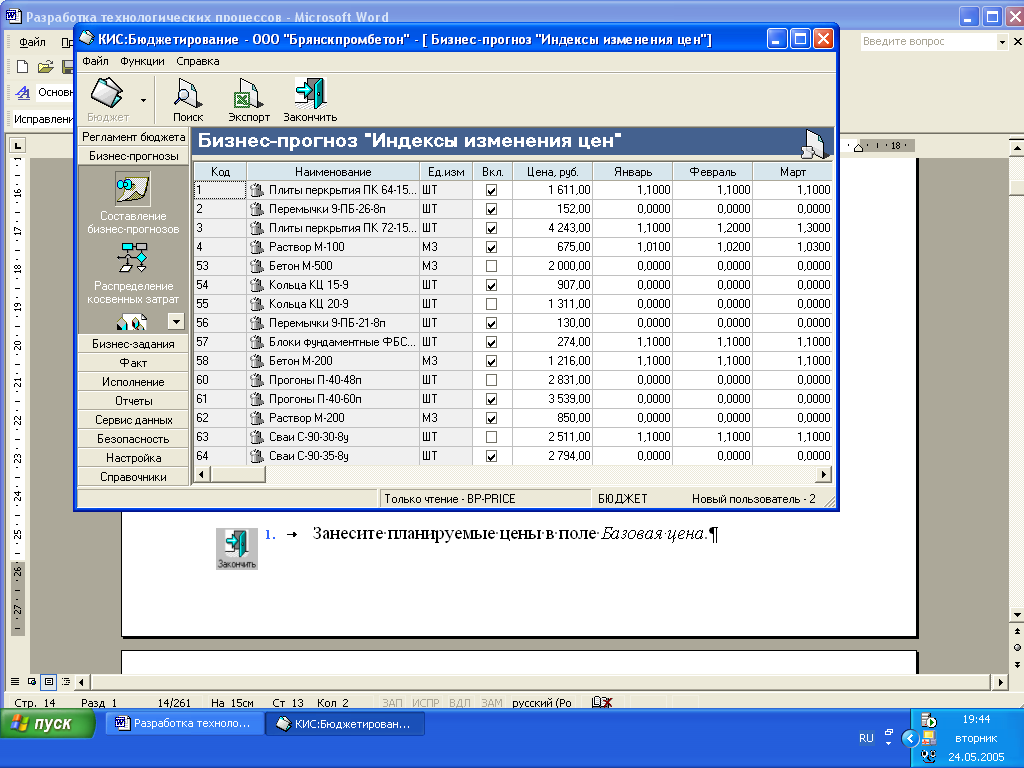Screen dimensions: 1024x768
Task: Click row icon beside Бетон М-200
Action: point(257,360)
